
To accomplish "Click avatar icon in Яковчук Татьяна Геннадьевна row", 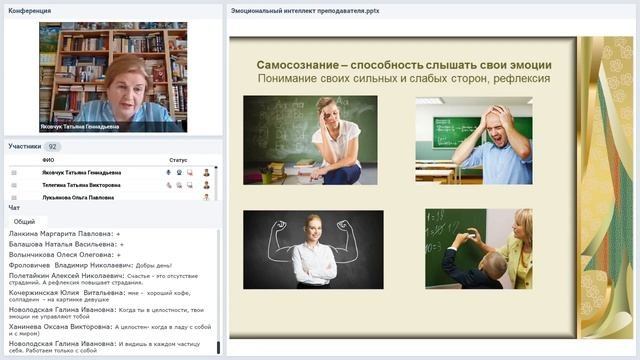I will point(207,173).
